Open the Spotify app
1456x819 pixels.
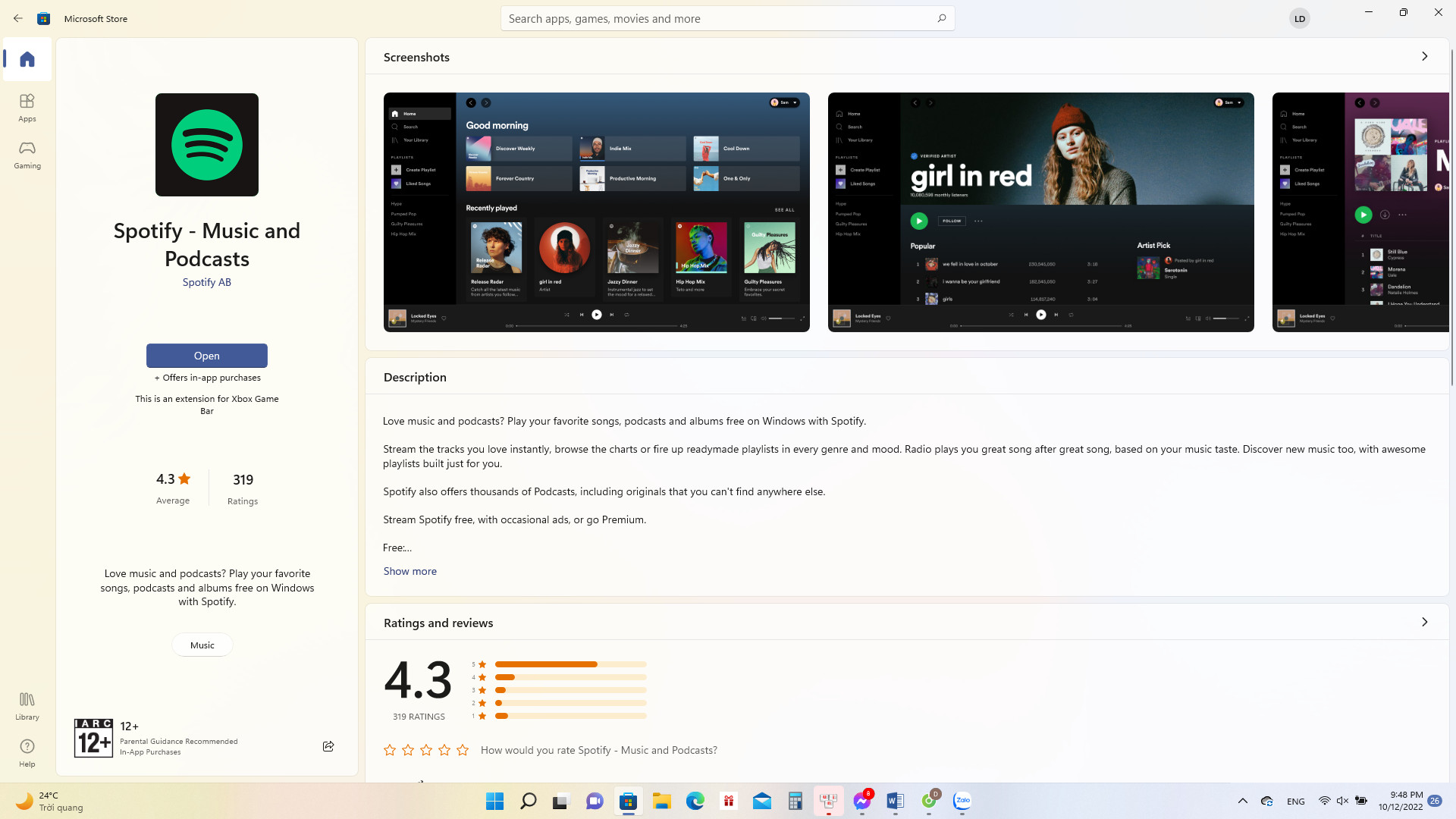[207, 356]
